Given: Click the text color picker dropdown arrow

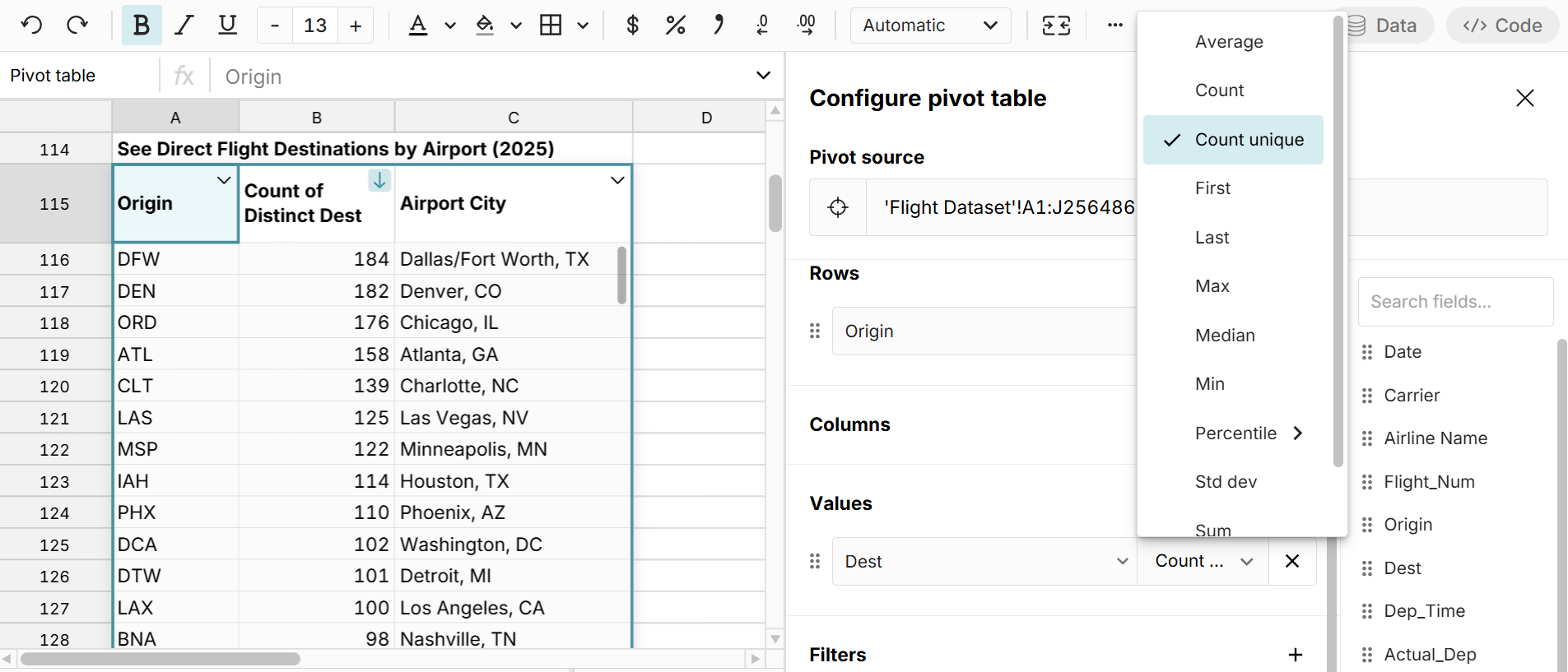Looking at the screenshot, I should (x=450, y=25).
